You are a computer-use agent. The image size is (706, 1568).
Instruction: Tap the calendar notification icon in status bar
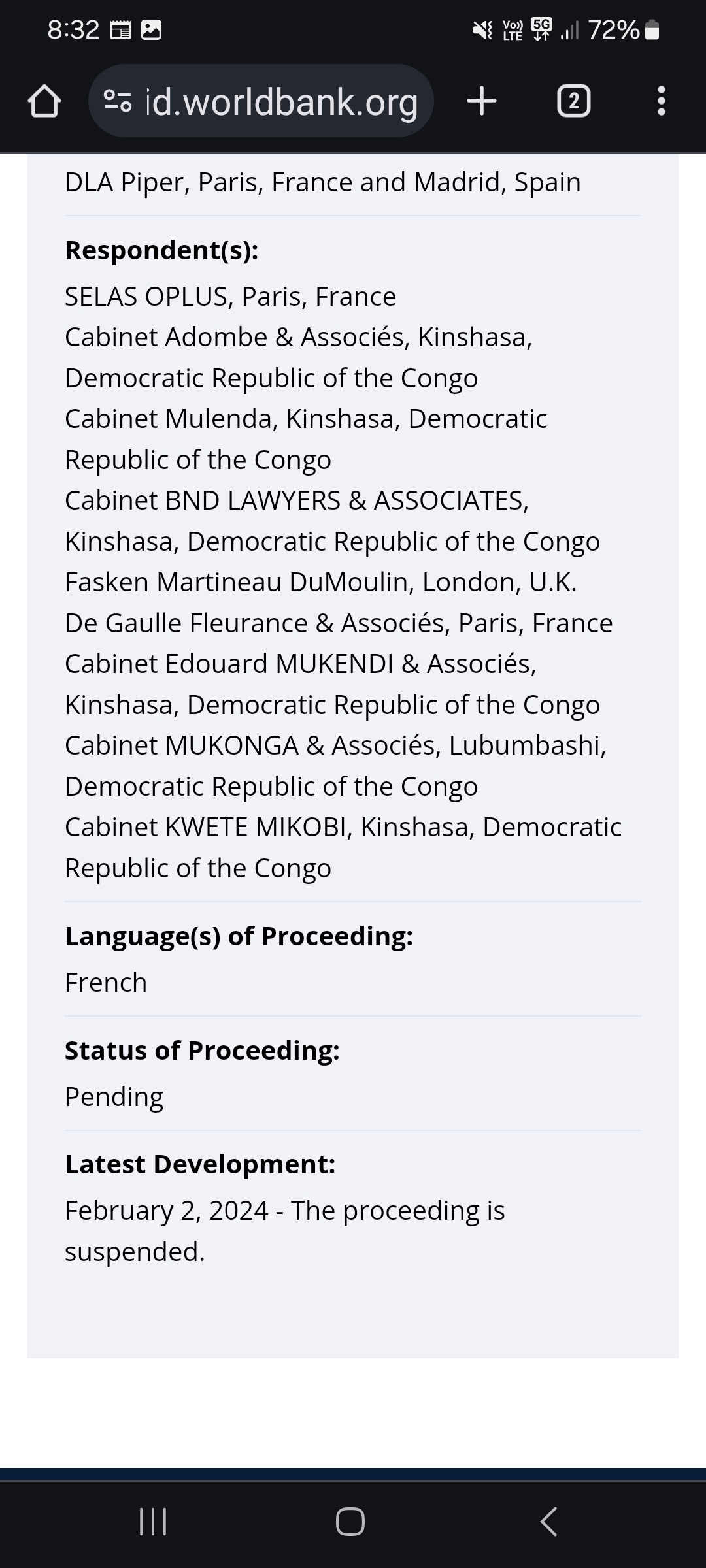click(x=120, y=30)
